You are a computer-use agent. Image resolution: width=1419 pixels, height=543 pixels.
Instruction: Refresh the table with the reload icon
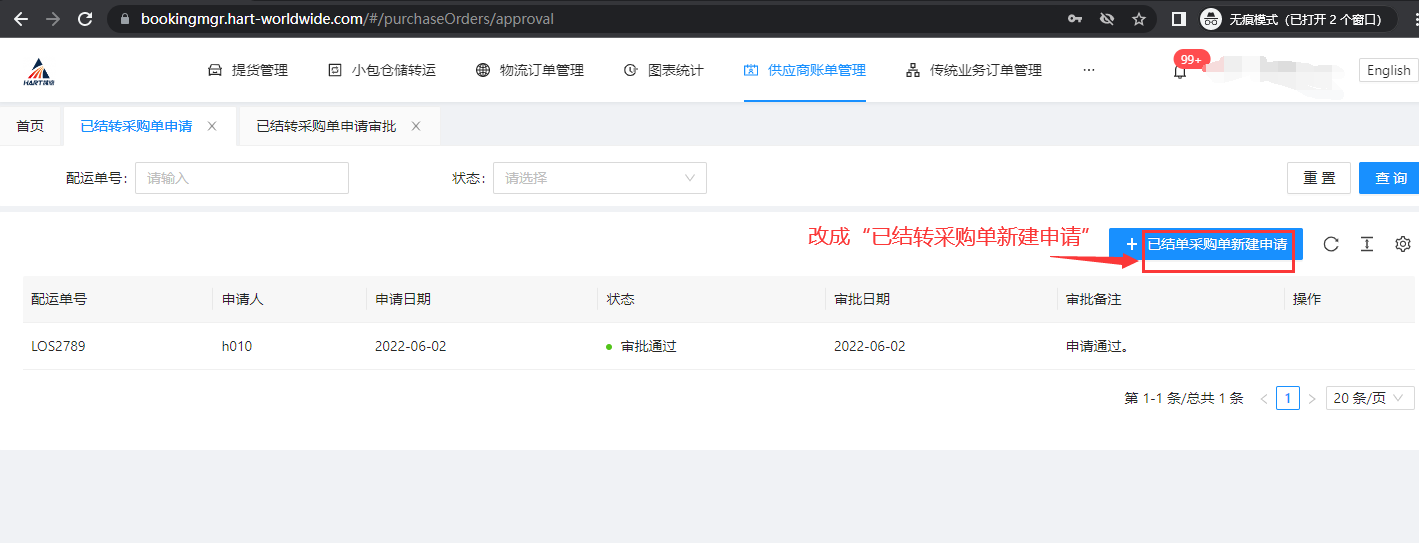(x=1331, y=244)
